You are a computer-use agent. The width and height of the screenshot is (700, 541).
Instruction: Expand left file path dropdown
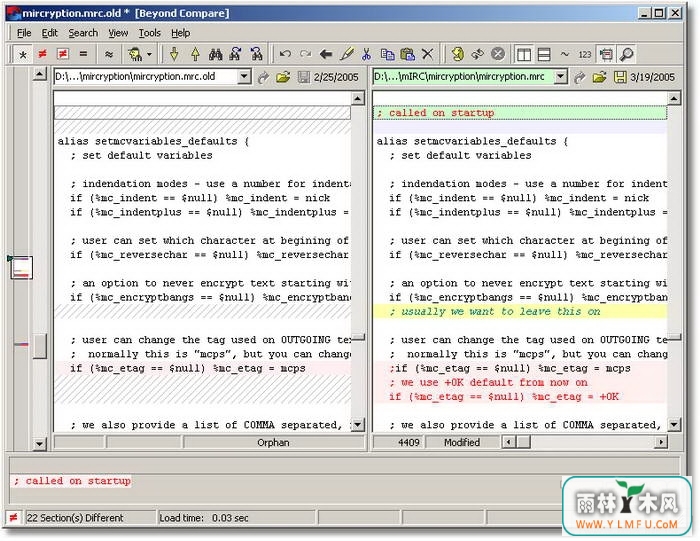tap(244, 77)
